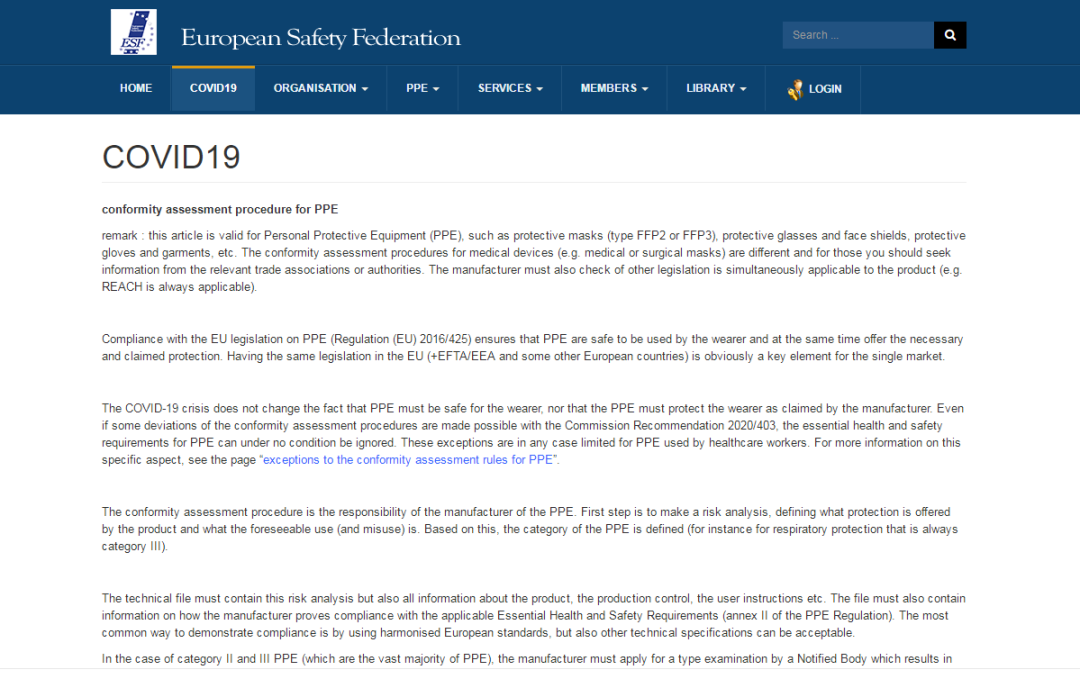Viewport: 1080px width, 679px height.
Task: Select the COVID19 navigation tab
Action: (213, 88)
